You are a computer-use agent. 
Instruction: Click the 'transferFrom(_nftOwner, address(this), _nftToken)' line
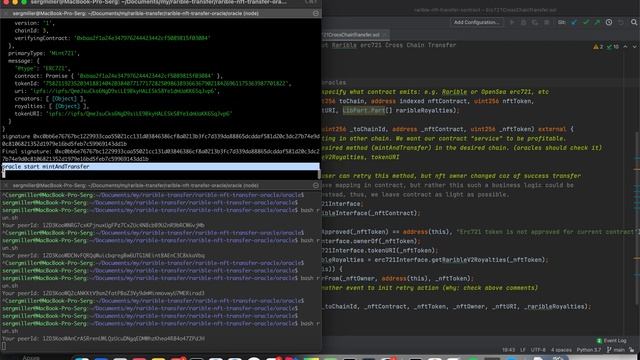(397, 278)
